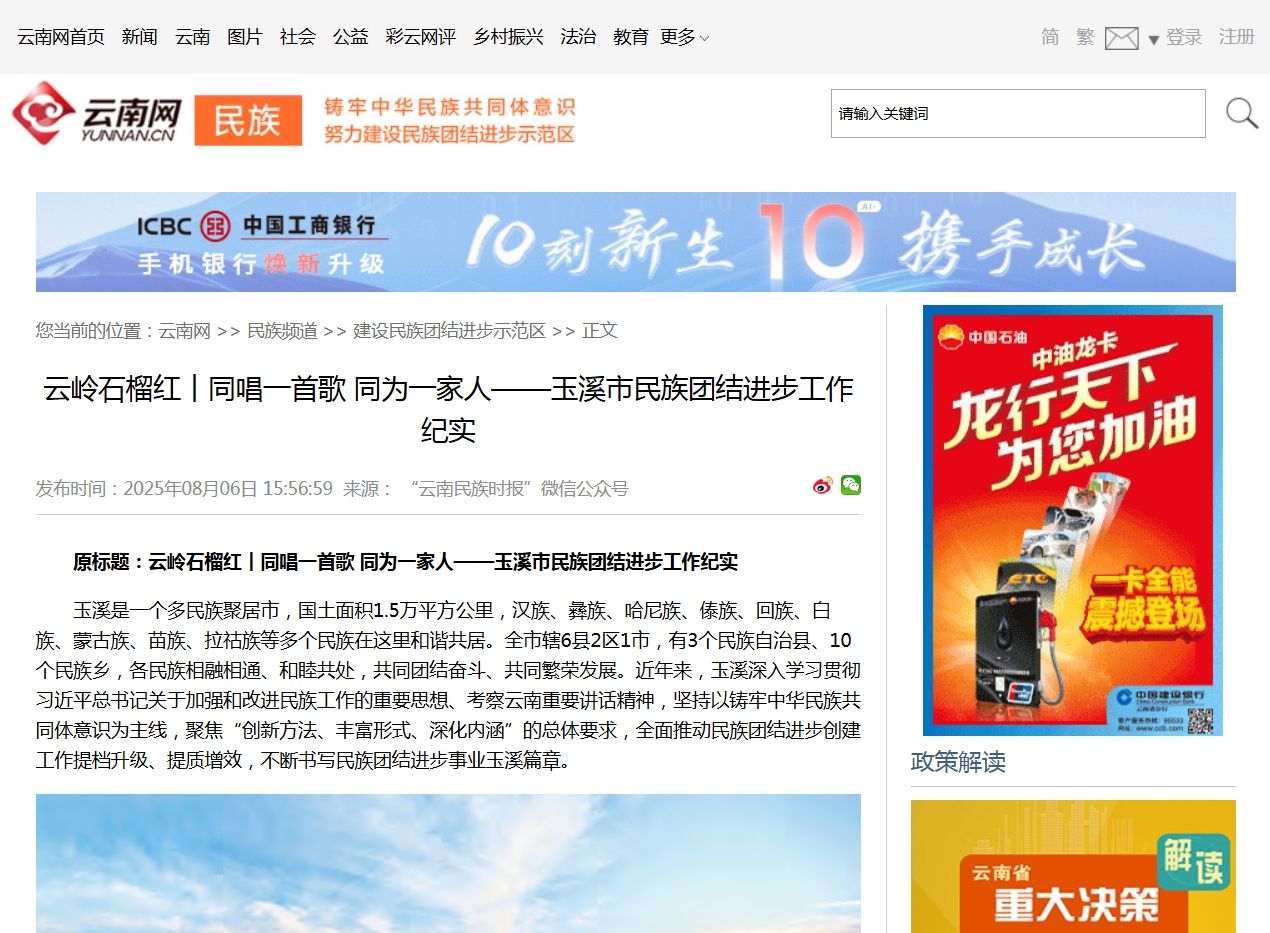The height and width of the screenshot is (933, 1270).
Task: Click the 登录 login link
Action: (x=1184, y=37)
